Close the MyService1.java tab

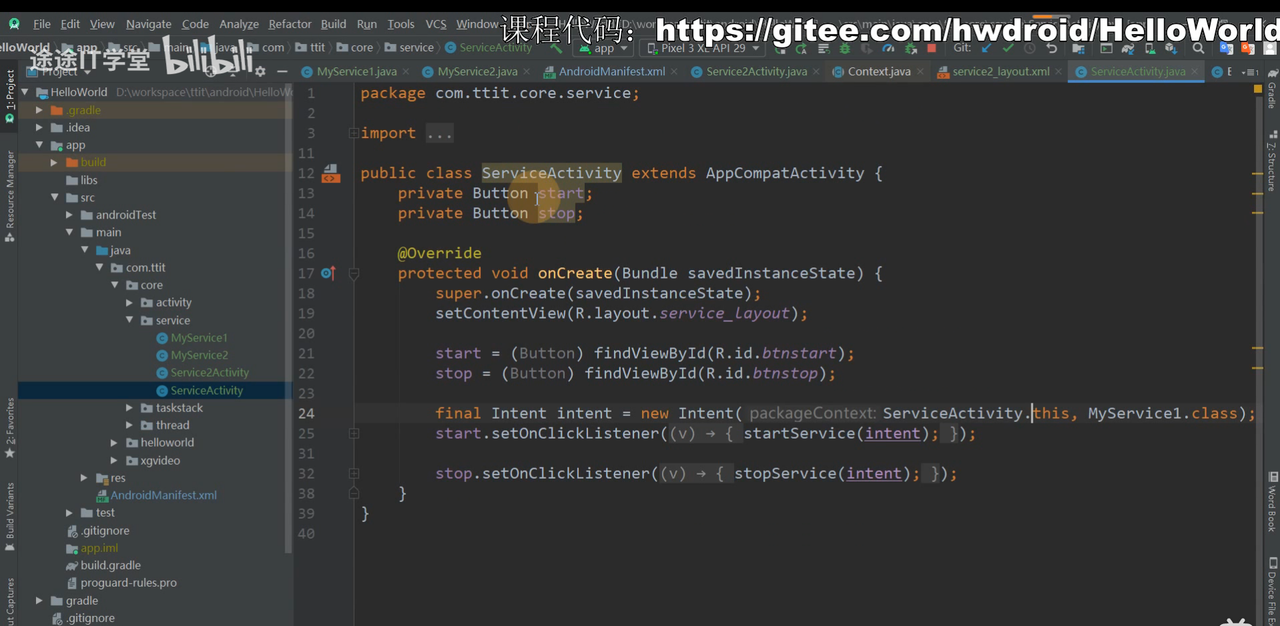tap(408, 72)
